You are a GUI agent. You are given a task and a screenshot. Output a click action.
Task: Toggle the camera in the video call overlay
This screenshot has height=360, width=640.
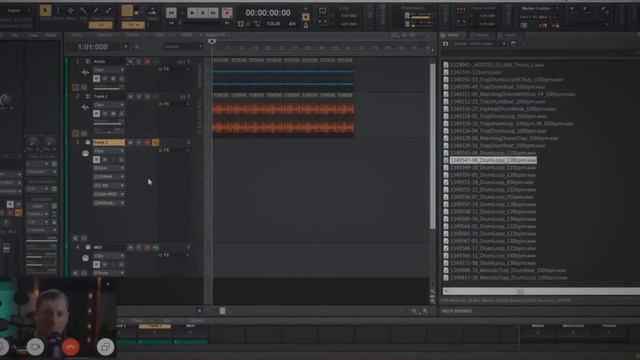[36, 347]
